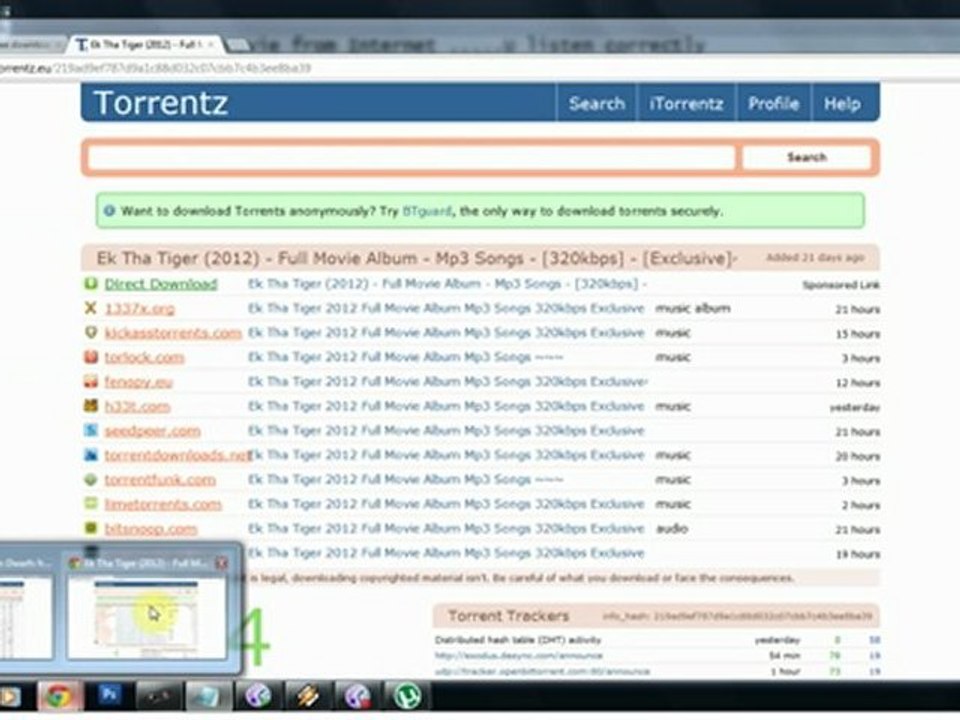Click 'yesterday' in the h33t.com row
This screenshot has height=720, width=960.
tap(855, 407)
